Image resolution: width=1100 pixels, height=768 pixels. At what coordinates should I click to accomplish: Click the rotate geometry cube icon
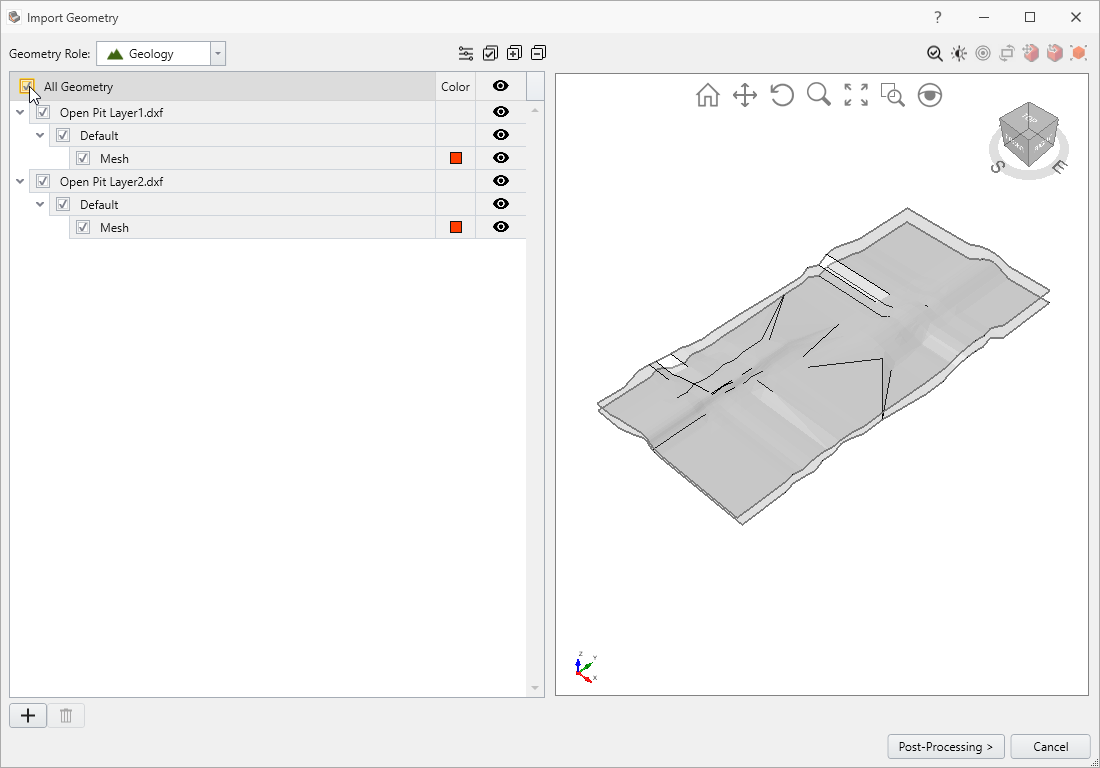coord(1054,53)
